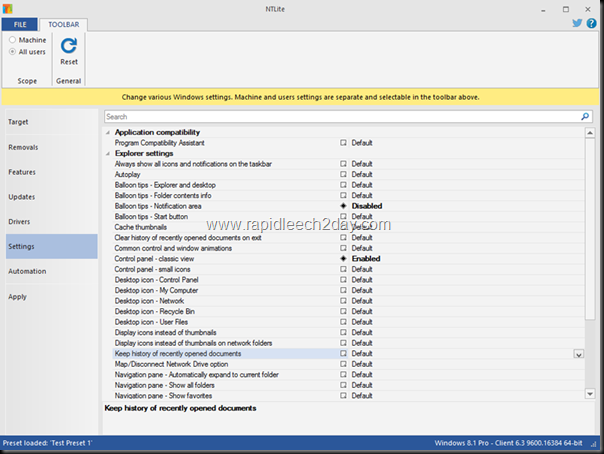Click the Preset loaded 'Test Preset 1' status text
Screen dimensions: 604x454
[47, 443]
